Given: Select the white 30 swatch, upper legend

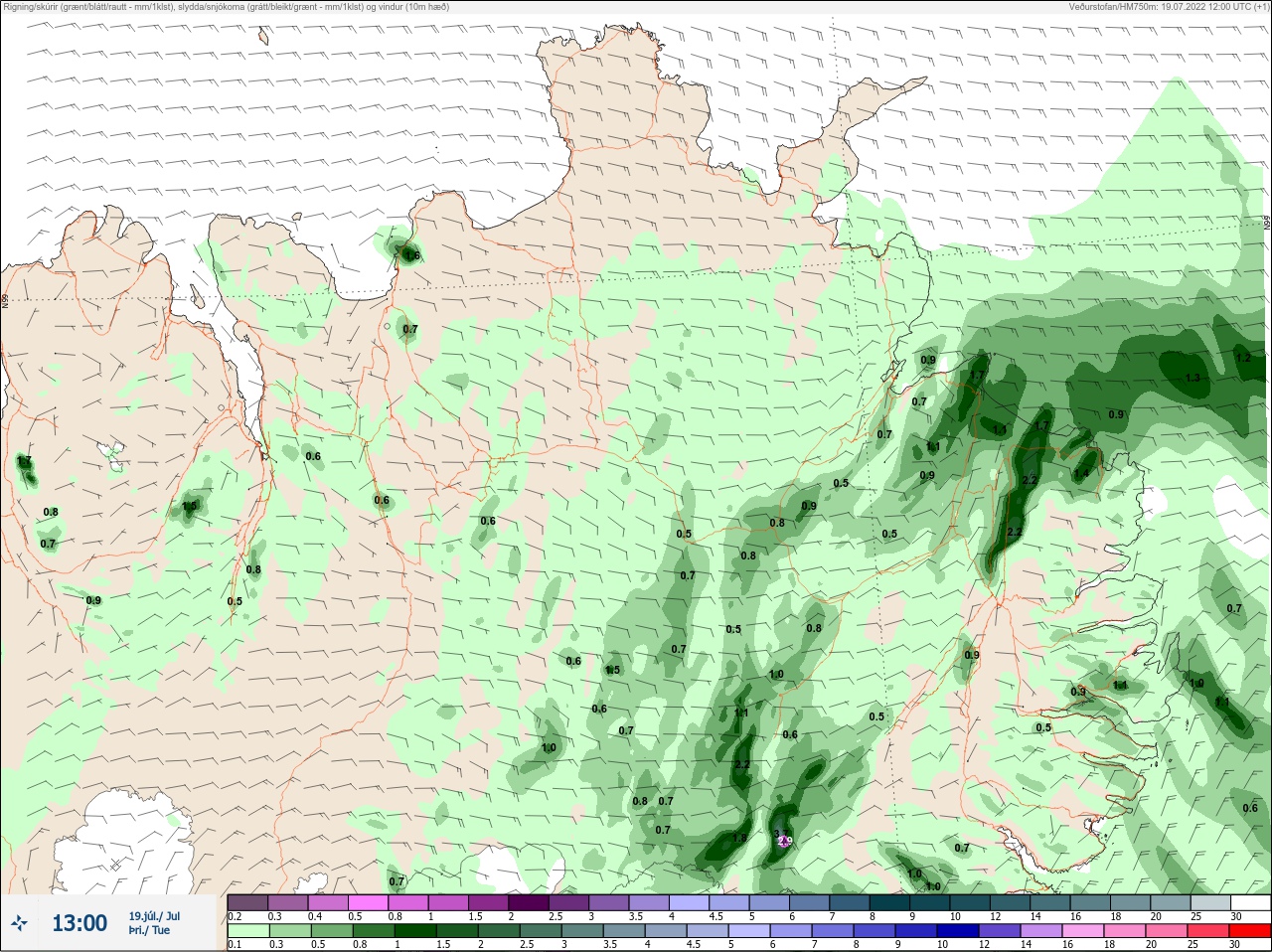Looking at the screenshot, I should [1250, 902].
